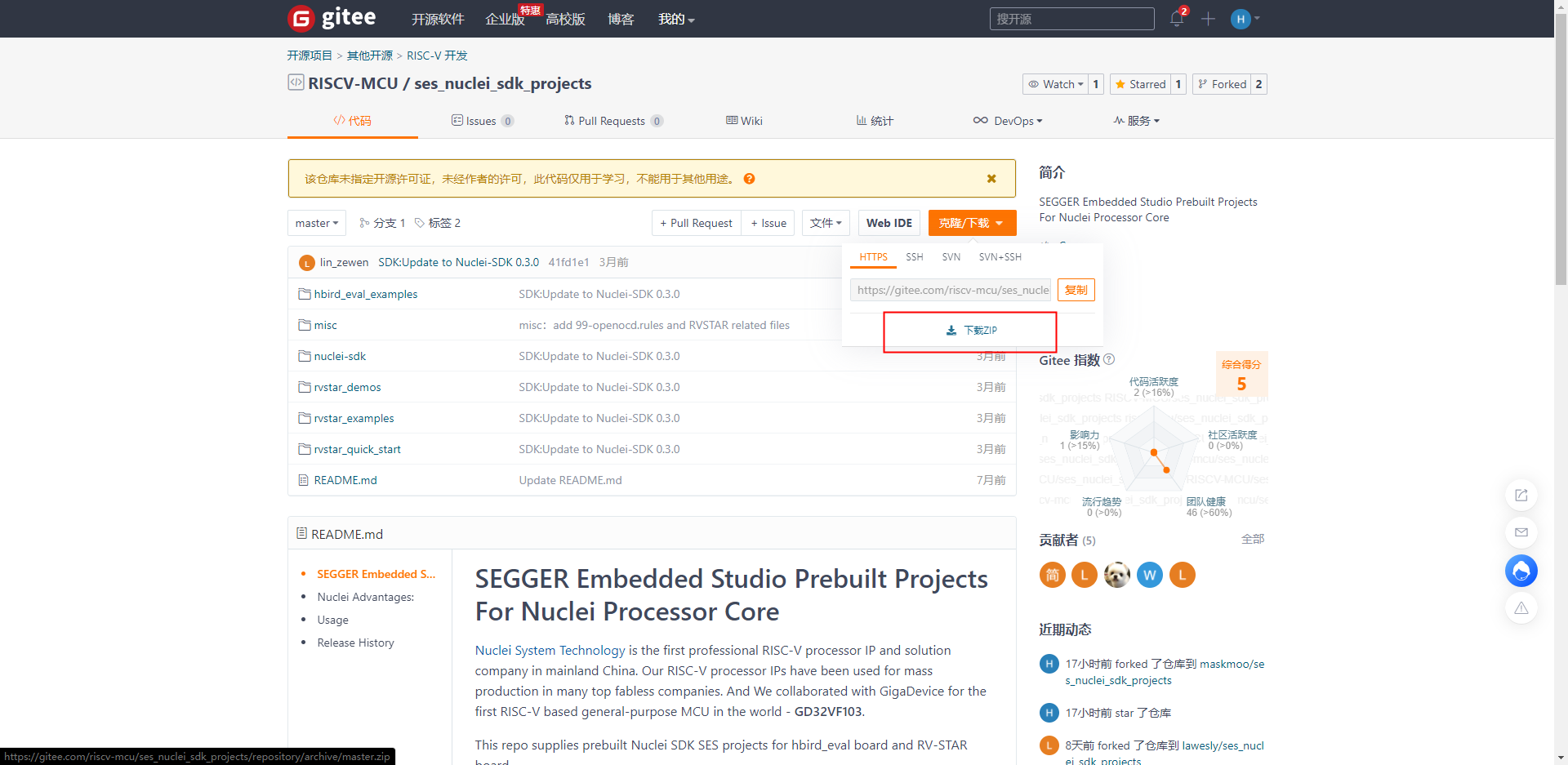Image resolution: width=1568 pixels, height=765 pixels.
Task: Toggle the 克隆/下载 dropdown button
Action: [x=972, y=223]
